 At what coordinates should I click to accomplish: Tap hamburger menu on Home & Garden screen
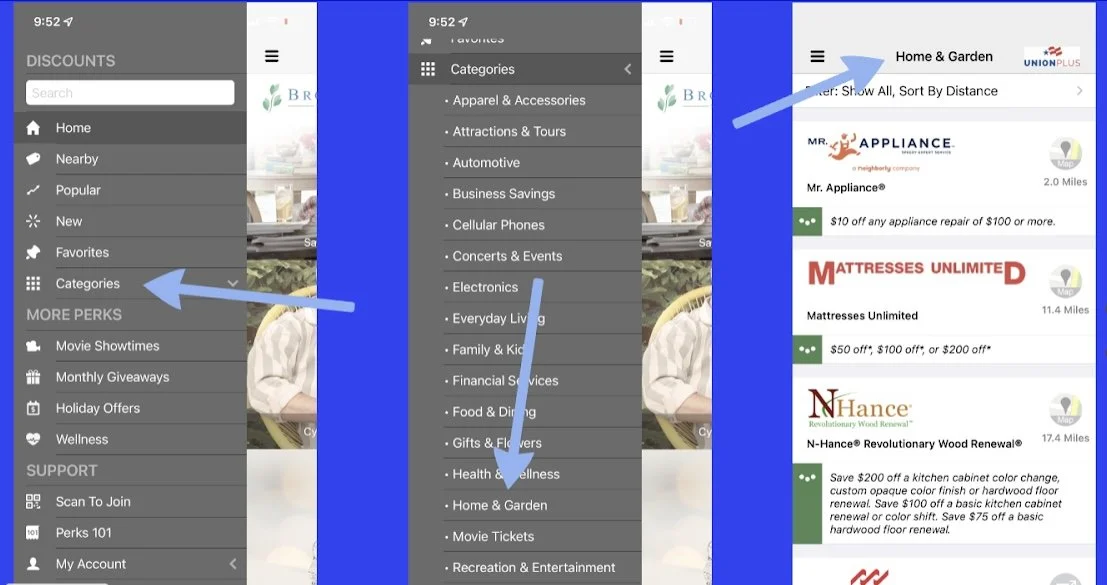point(818,56)
